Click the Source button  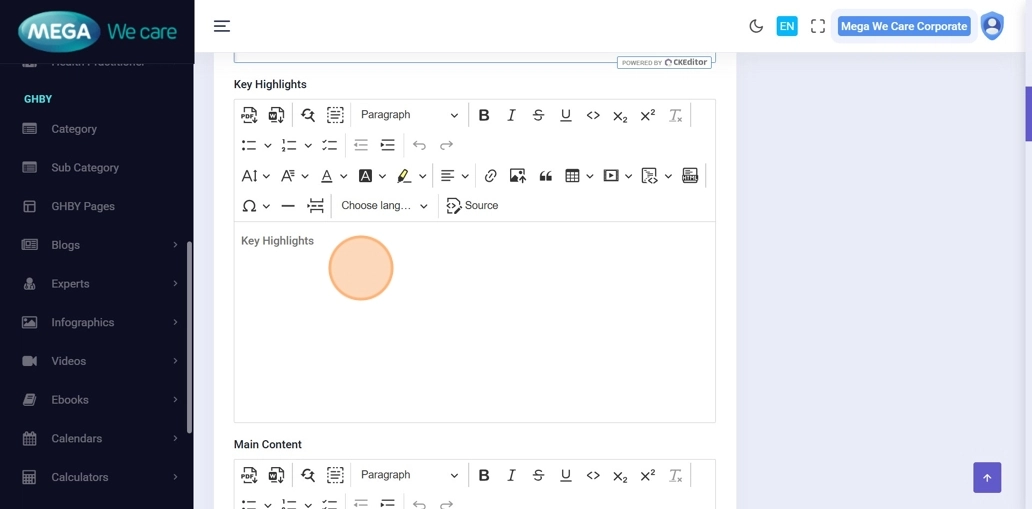tap(472, 206)
